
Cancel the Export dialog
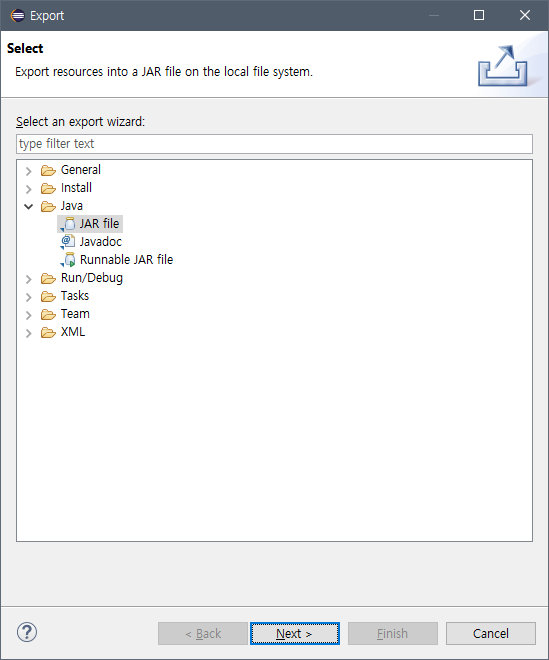coord(491,633)
